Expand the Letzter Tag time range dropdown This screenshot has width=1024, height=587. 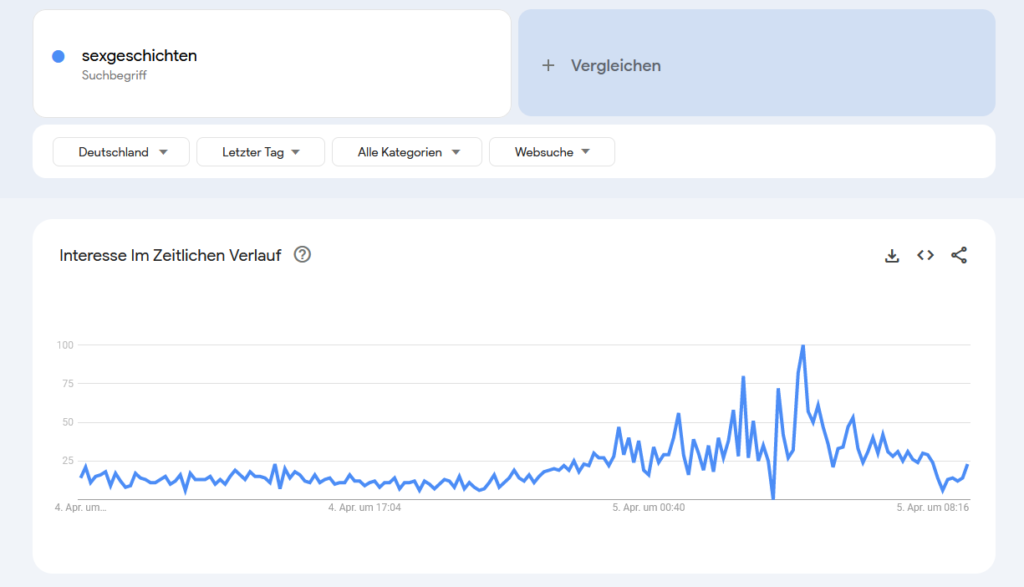(x=260, y=152)
